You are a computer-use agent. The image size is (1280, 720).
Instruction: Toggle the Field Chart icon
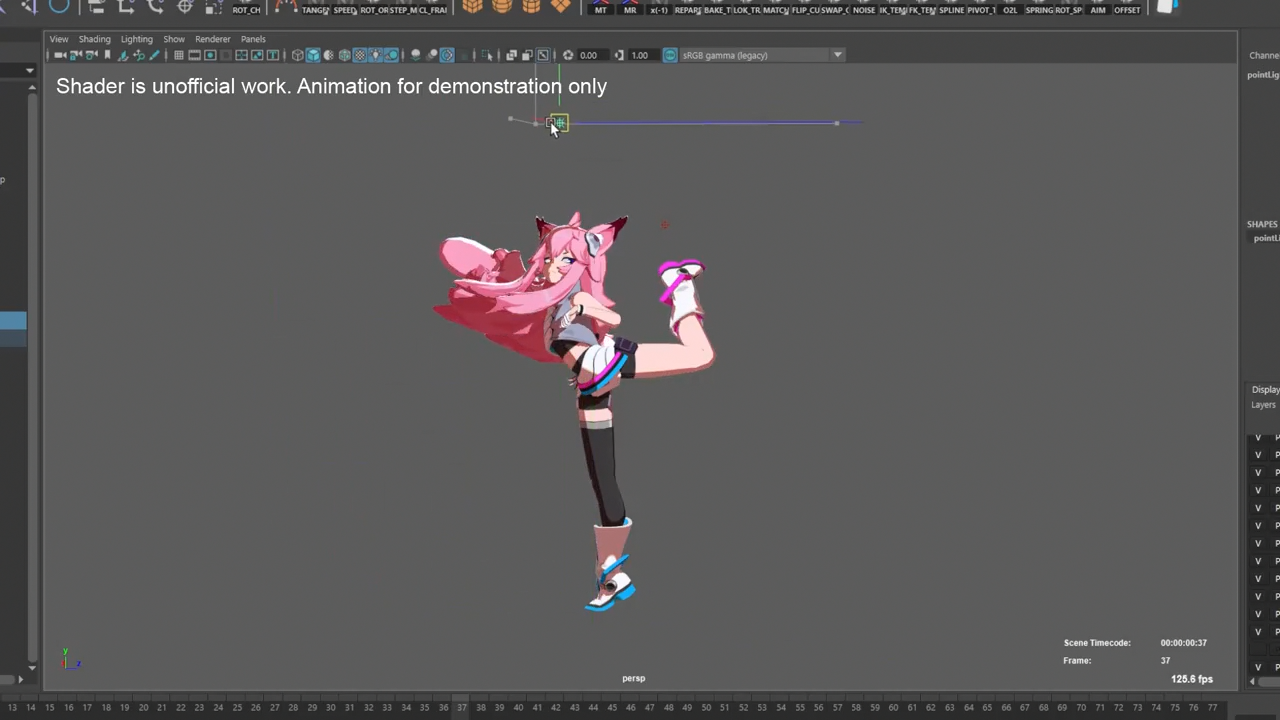click(x=241, y=55)
